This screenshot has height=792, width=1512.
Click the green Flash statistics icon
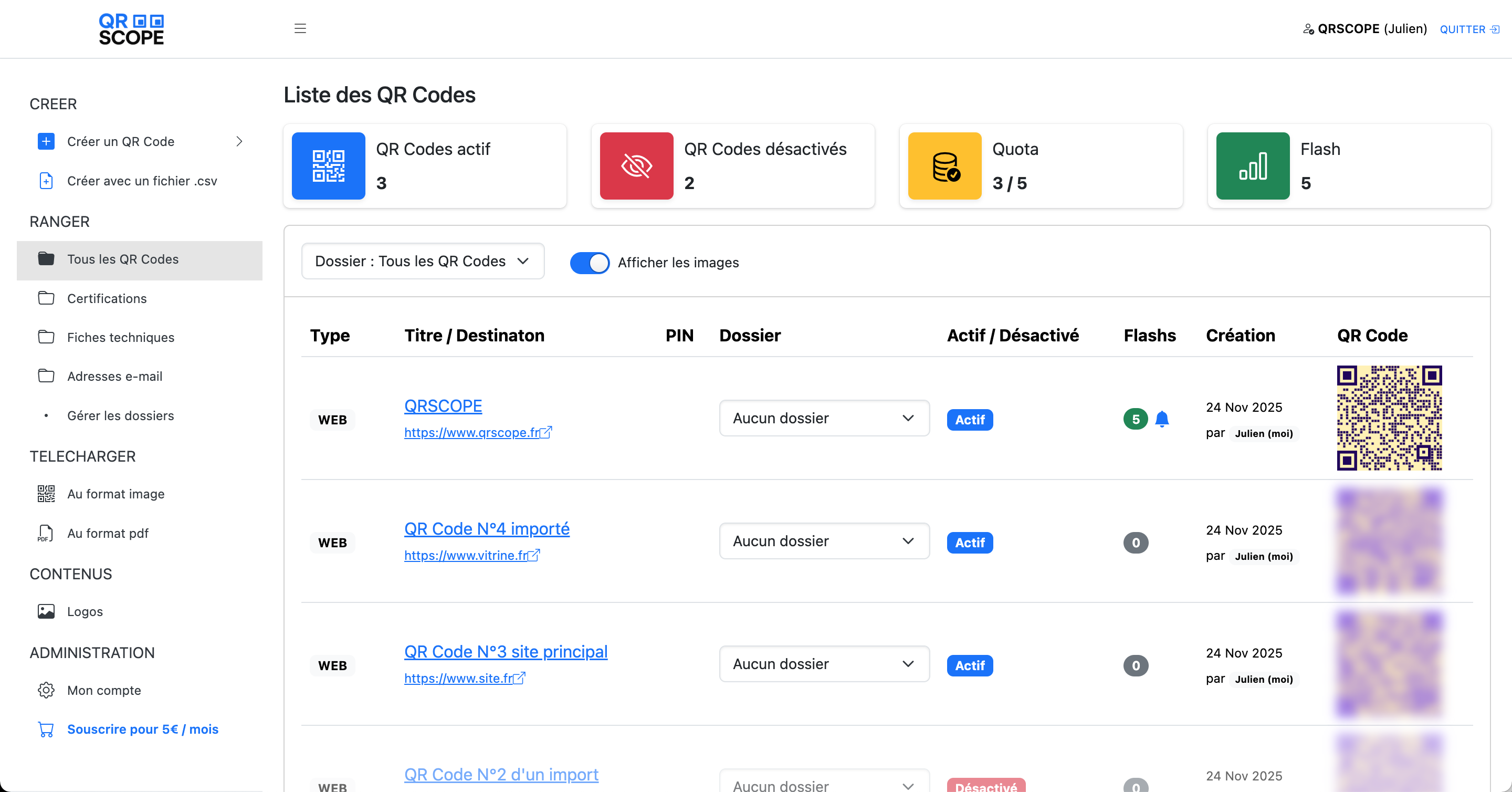point(1252,166)
